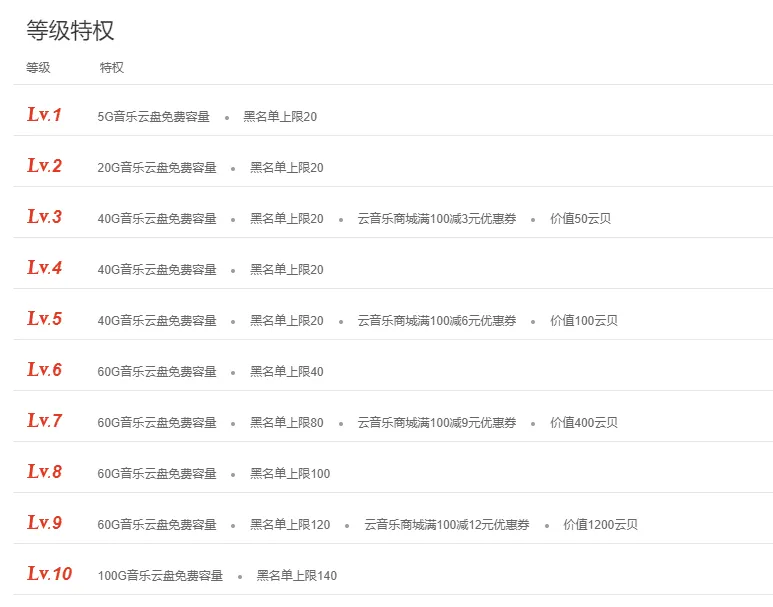Click the Lv.2 level badge
The image size is (773, 607).
44,166
